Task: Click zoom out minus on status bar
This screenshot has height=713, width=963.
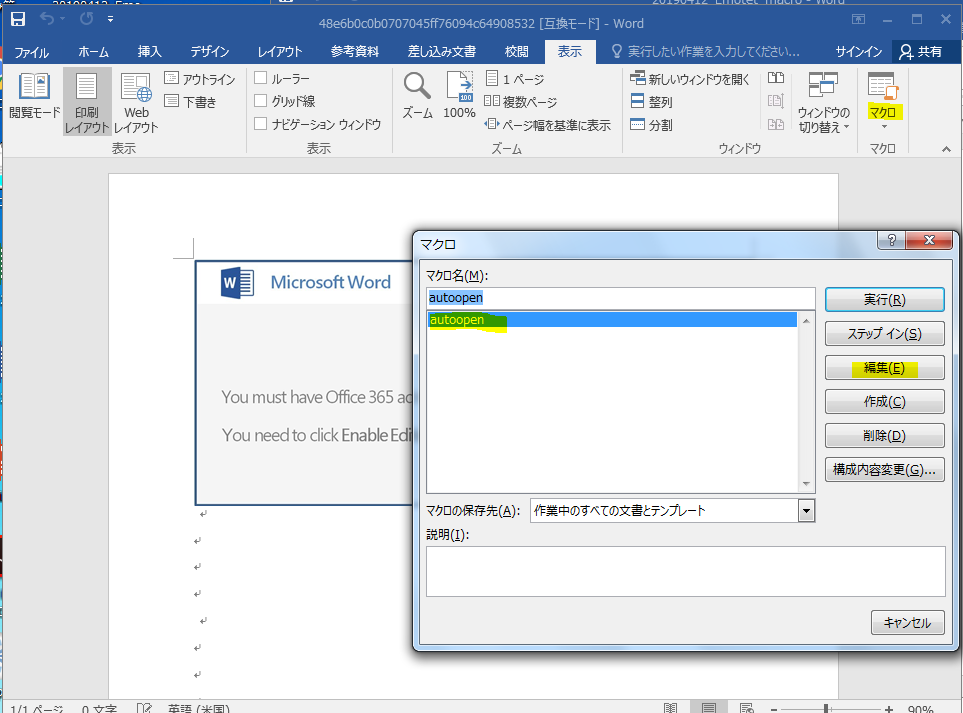Action: click(774, 709)
